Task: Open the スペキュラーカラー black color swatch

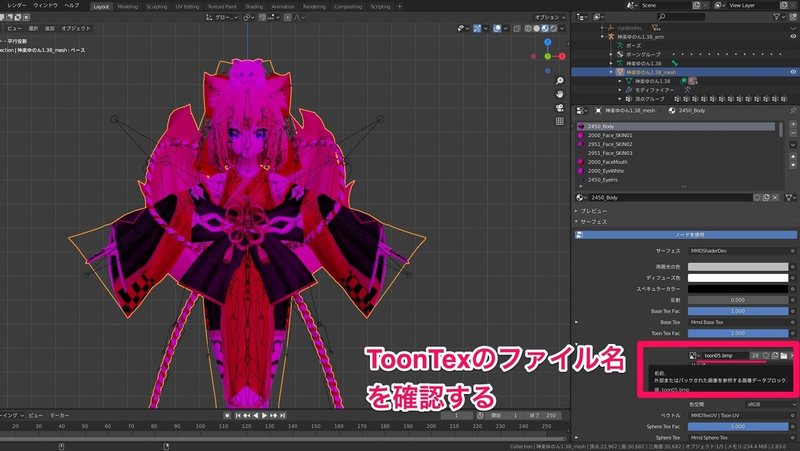Action: (x=738, y=289)
